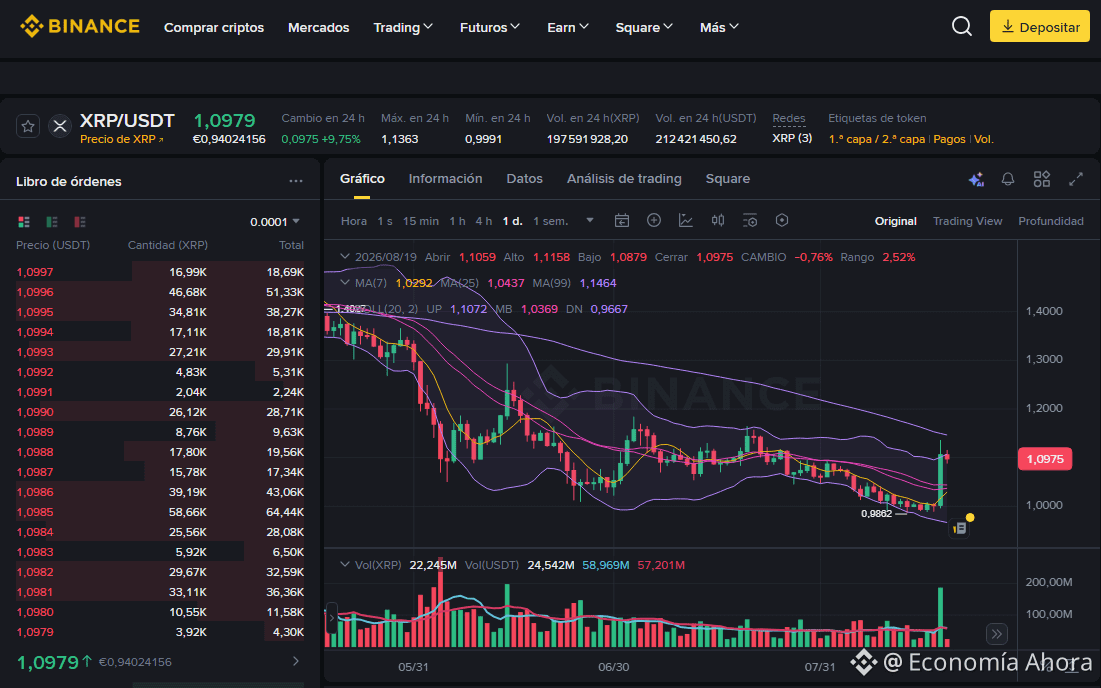Open Precio de XRP link

pyautogui.click(x=121, y=139)
